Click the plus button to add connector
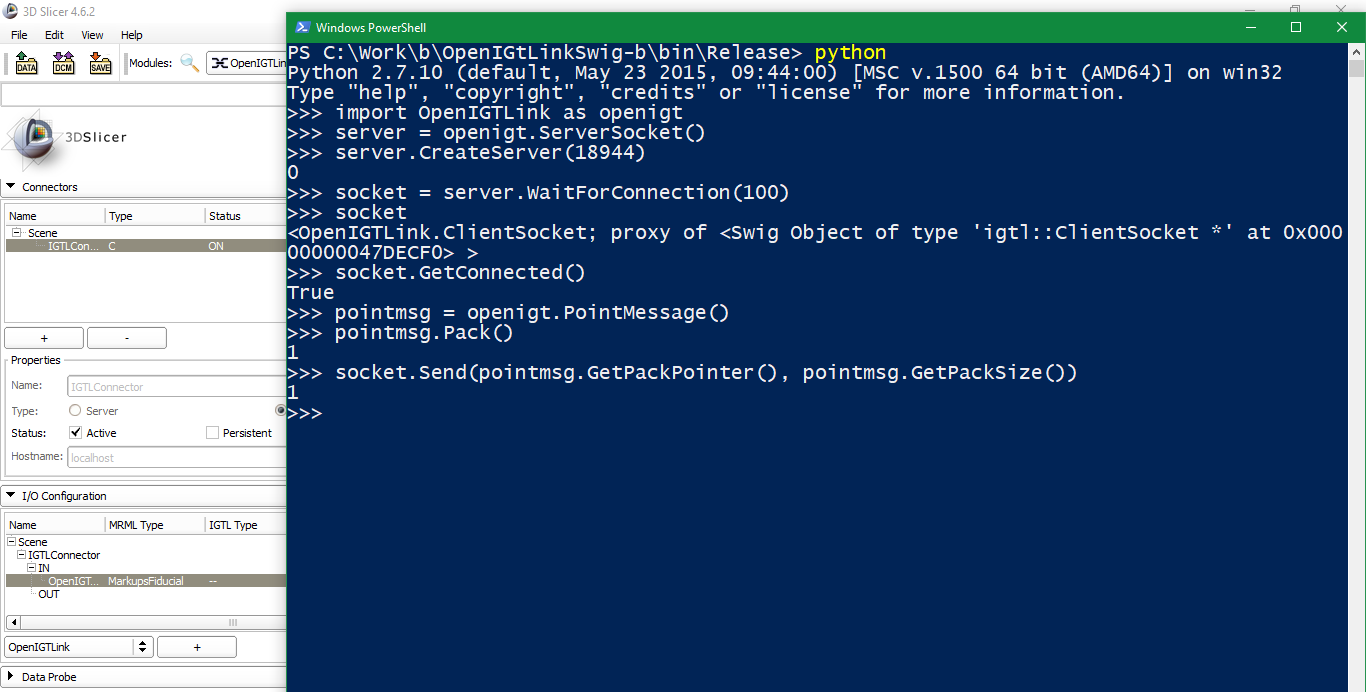The width and height of the screenshot is (1366, 692). click(44, 338)
